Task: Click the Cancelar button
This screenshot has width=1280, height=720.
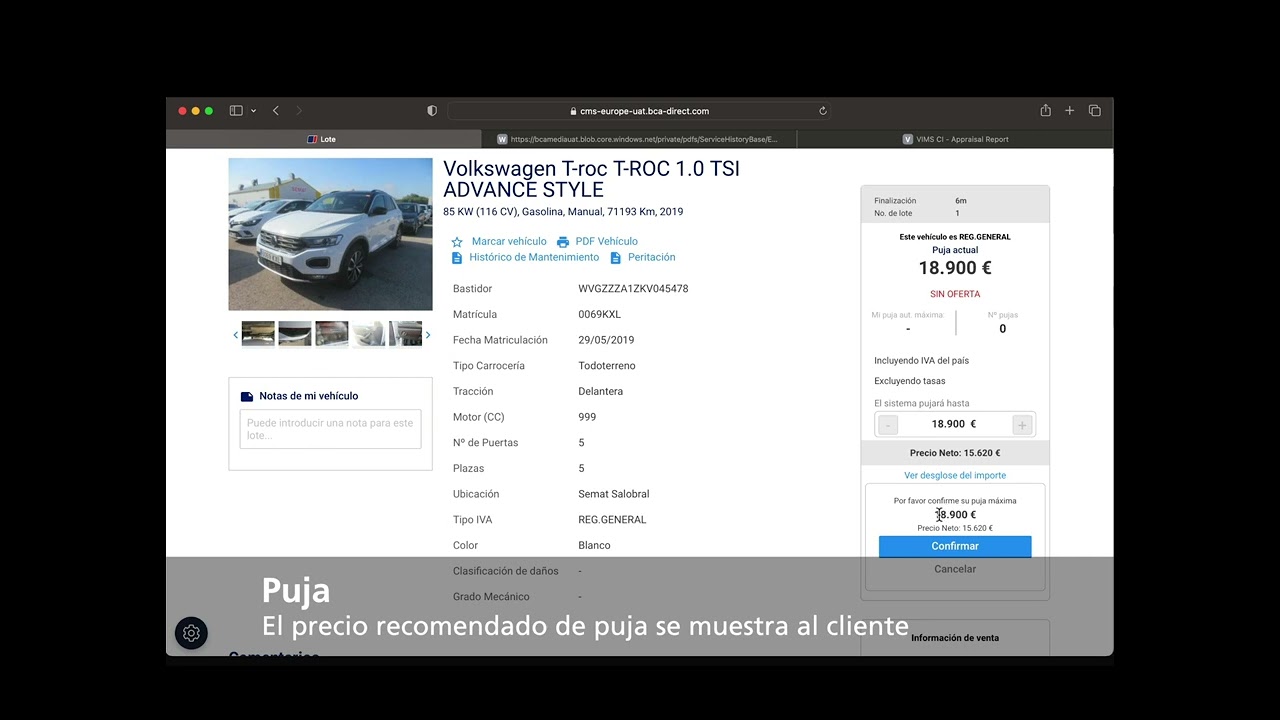Action: [x=955, y=569]
